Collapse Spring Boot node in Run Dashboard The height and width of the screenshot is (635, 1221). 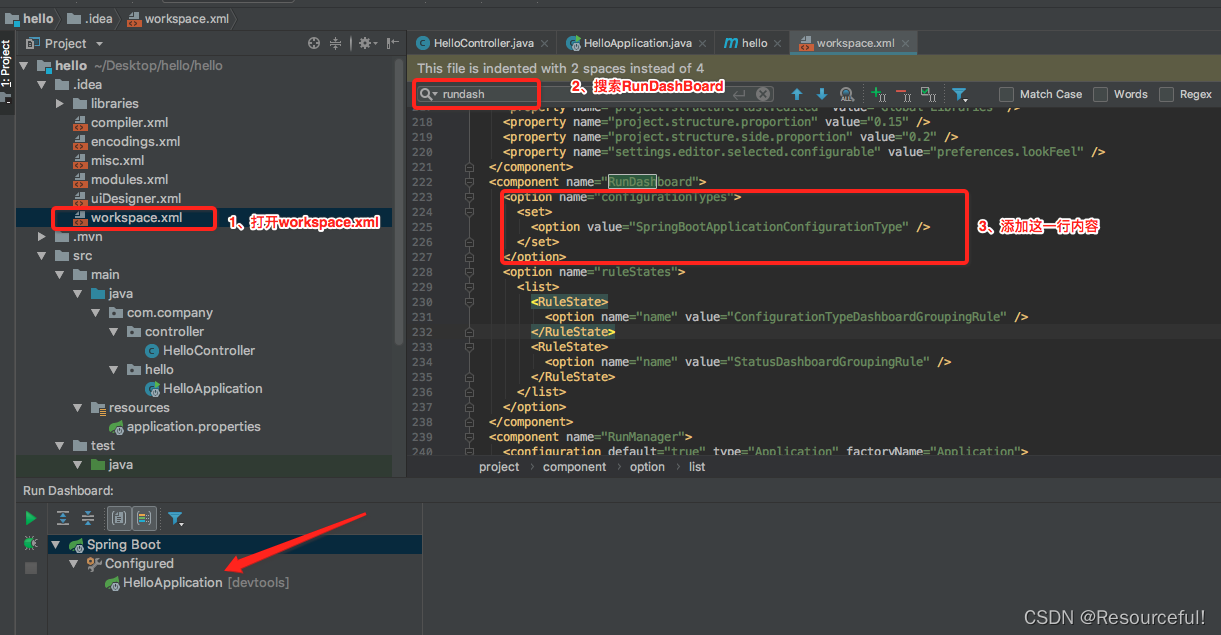[x=56, y=545]
